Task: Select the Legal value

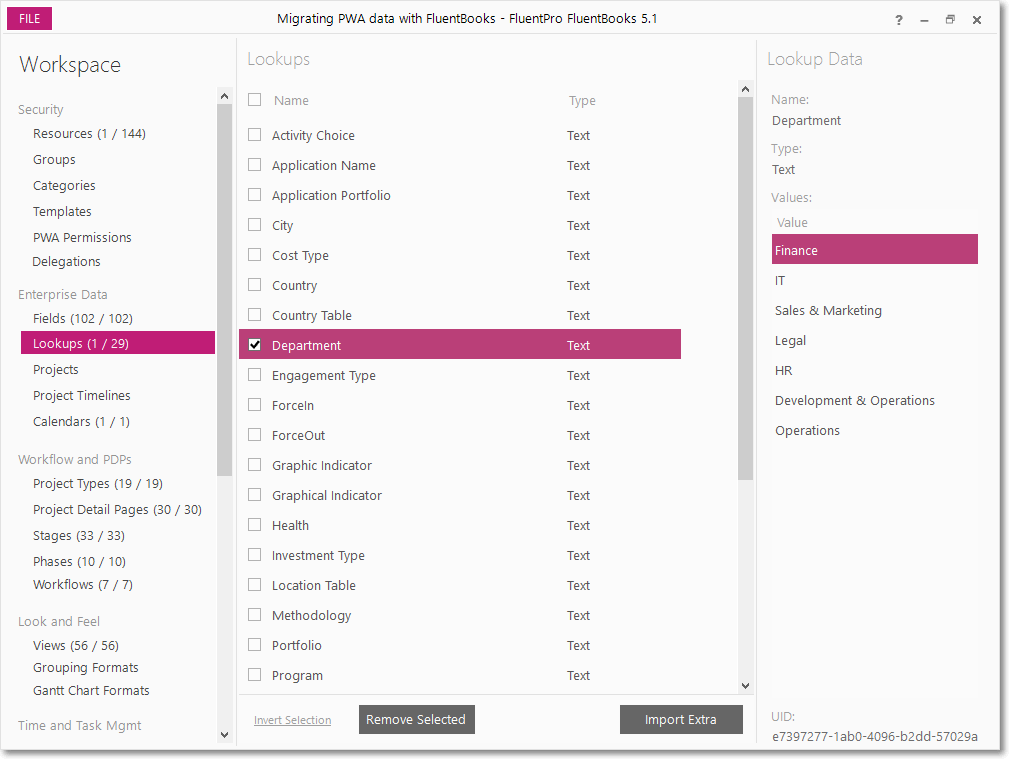Action: coord(790,341)
